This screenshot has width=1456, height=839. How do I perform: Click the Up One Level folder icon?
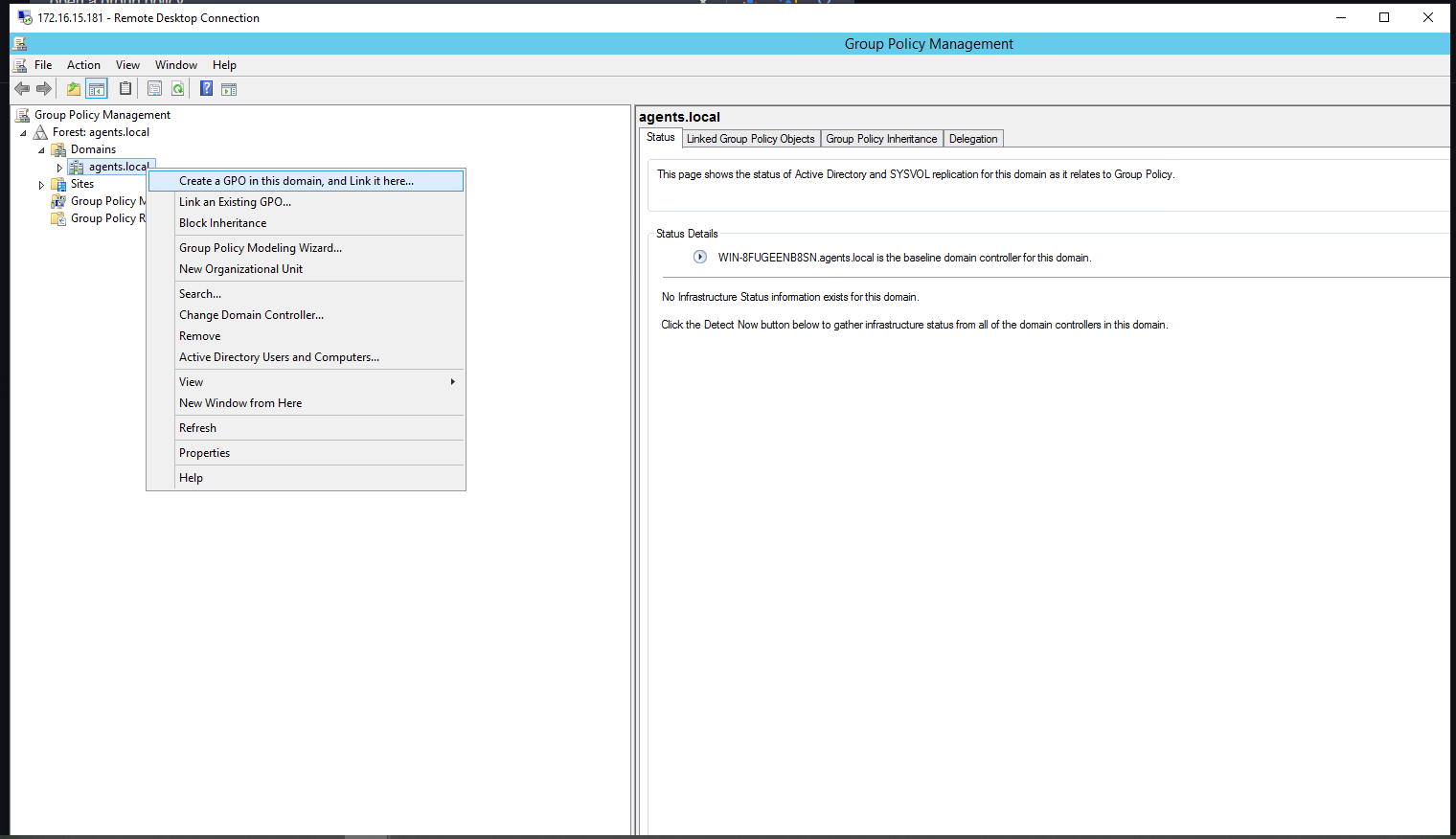pyautogui.click(x=74, y=89)
